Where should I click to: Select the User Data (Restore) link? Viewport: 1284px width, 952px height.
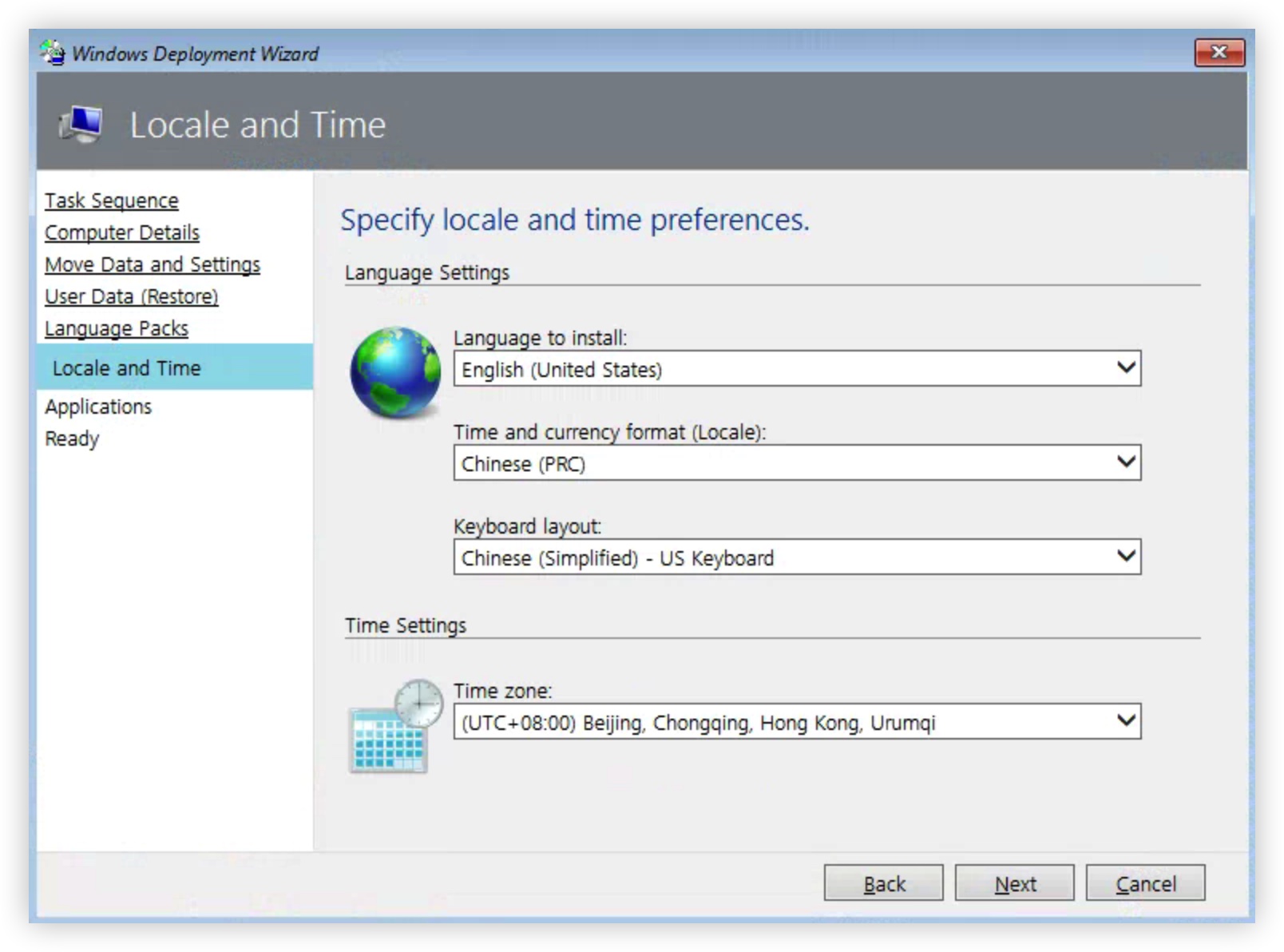point(132,296)
